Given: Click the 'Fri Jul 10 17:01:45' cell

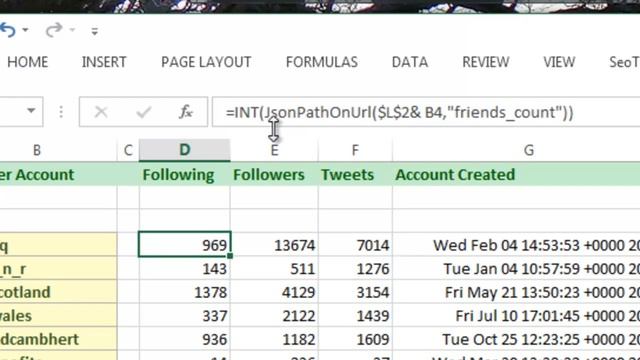Looking at the screenshot, I should pyautogui.click(x=516, y=316).
